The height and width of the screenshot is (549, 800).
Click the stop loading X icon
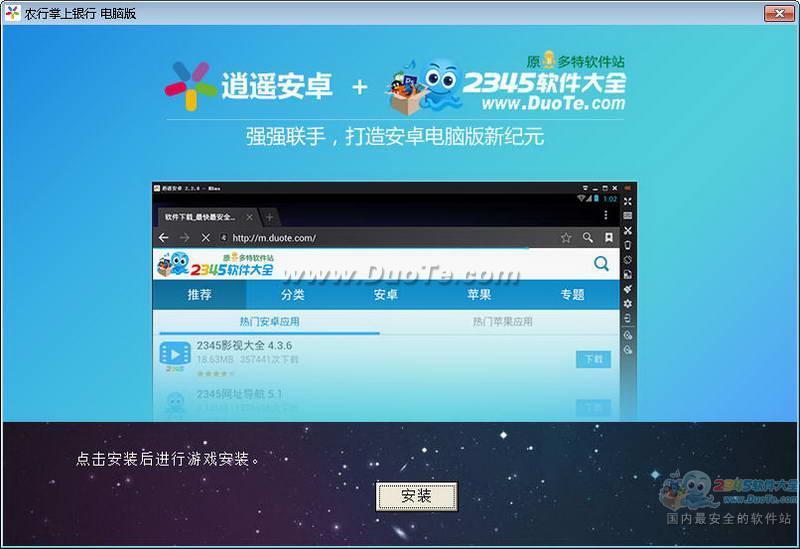tap(206, 238)
